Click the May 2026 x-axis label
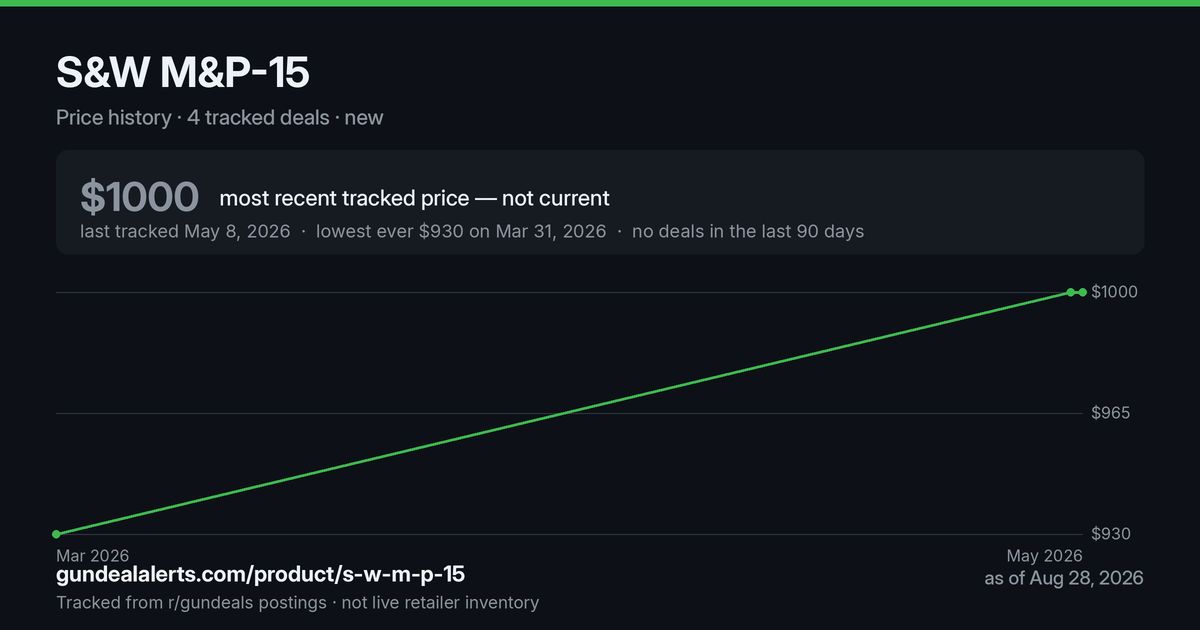Screen dimensions: 1200x630 [x=1044, y=555]
